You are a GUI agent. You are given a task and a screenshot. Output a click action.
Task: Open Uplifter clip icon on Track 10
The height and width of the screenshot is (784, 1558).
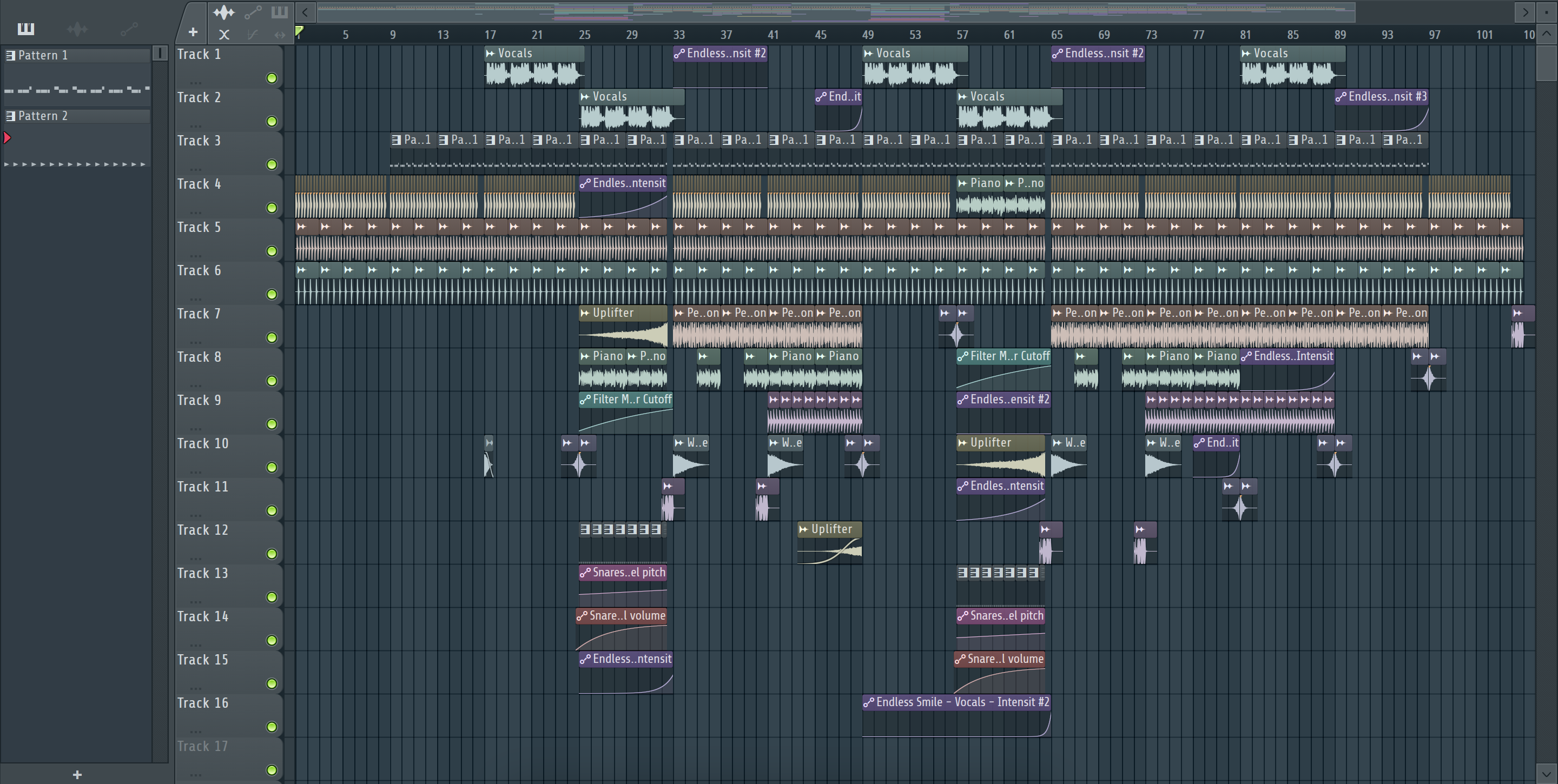pos(963,443)
